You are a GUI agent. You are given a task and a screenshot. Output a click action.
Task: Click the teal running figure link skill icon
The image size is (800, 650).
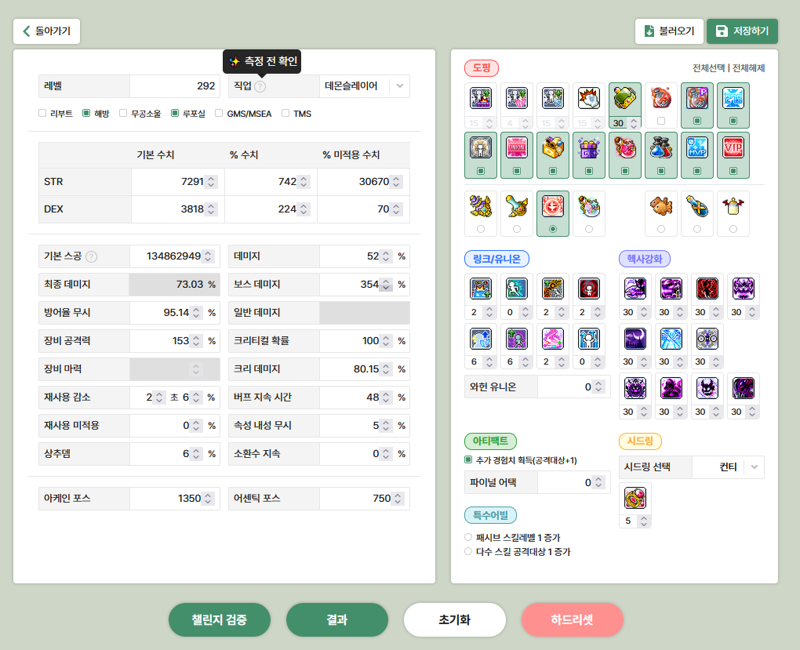pyautogui.click(x=516, y=289)
